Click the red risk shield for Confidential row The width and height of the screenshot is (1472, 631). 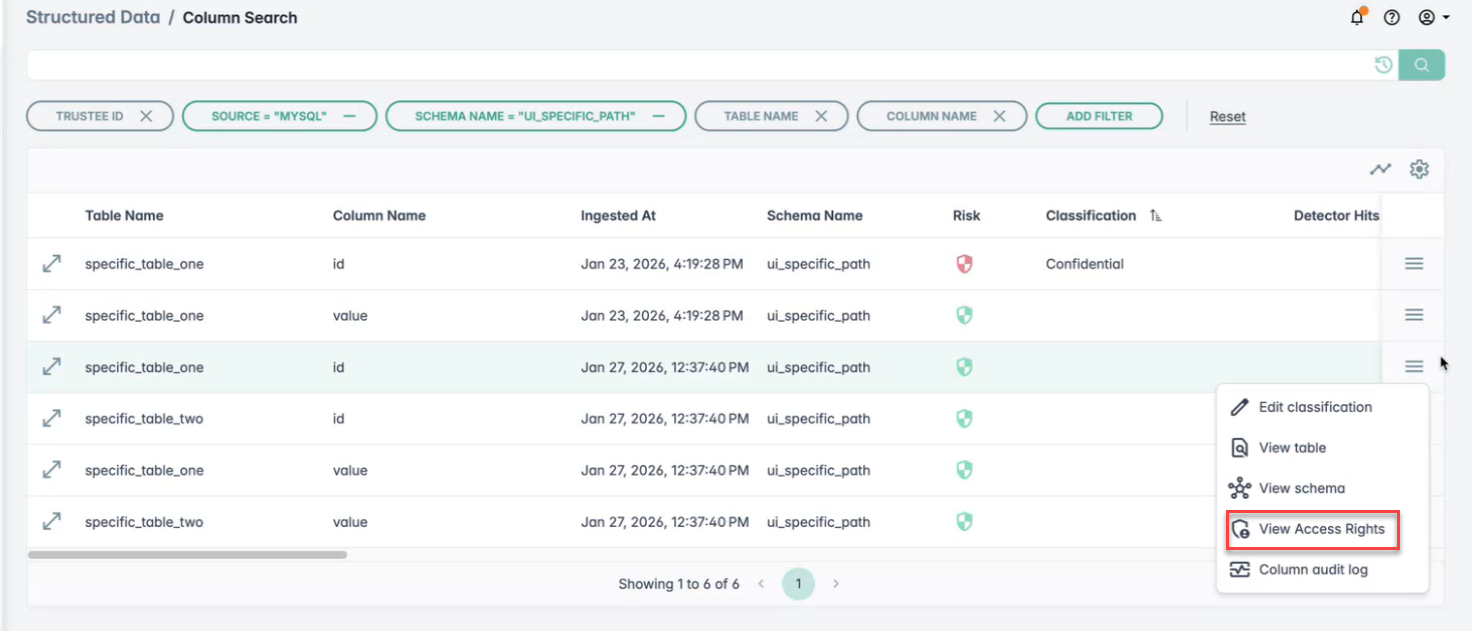coord(964,264)
